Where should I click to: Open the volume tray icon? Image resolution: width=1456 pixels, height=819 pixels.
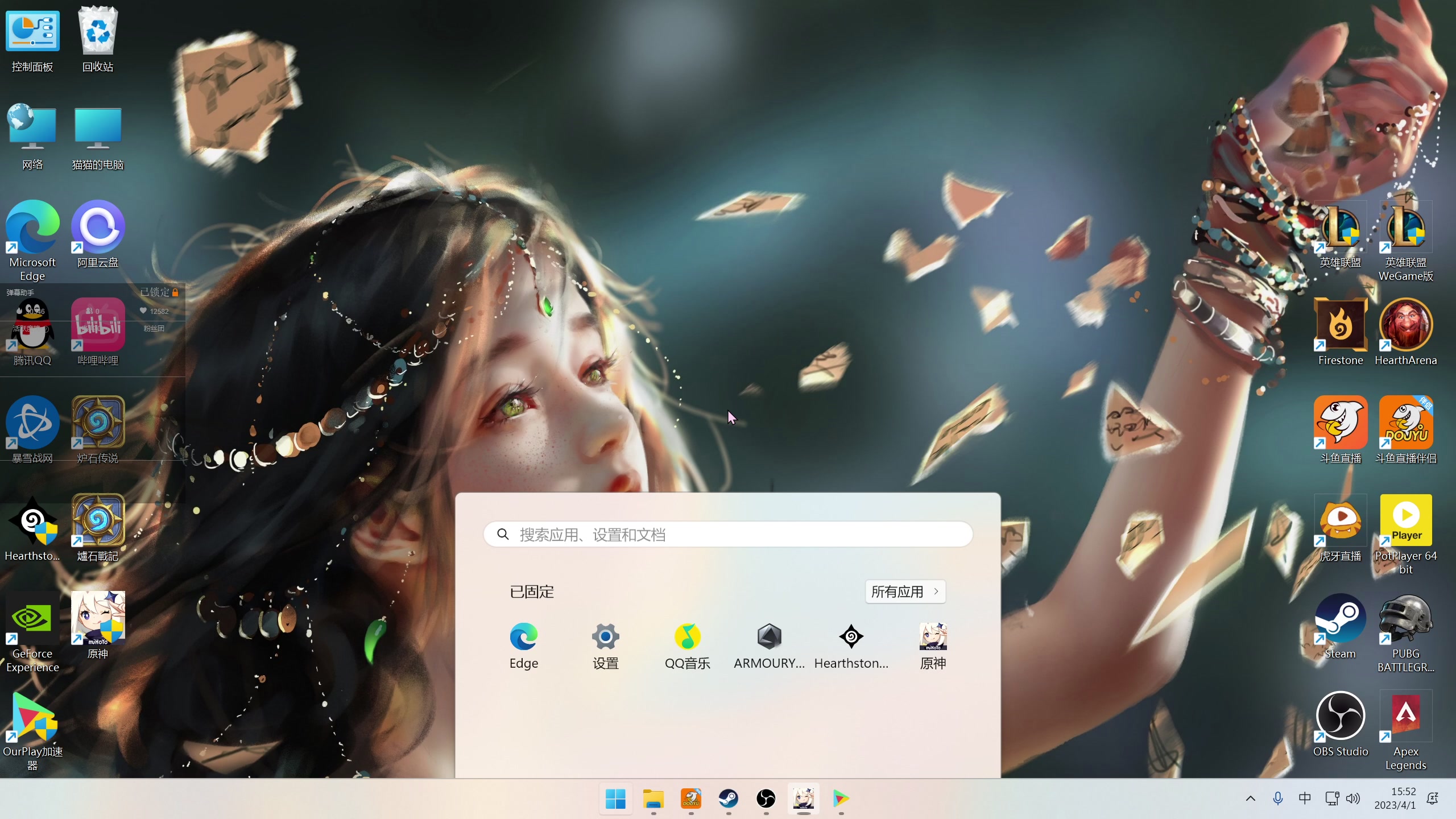click(1354, 799)
